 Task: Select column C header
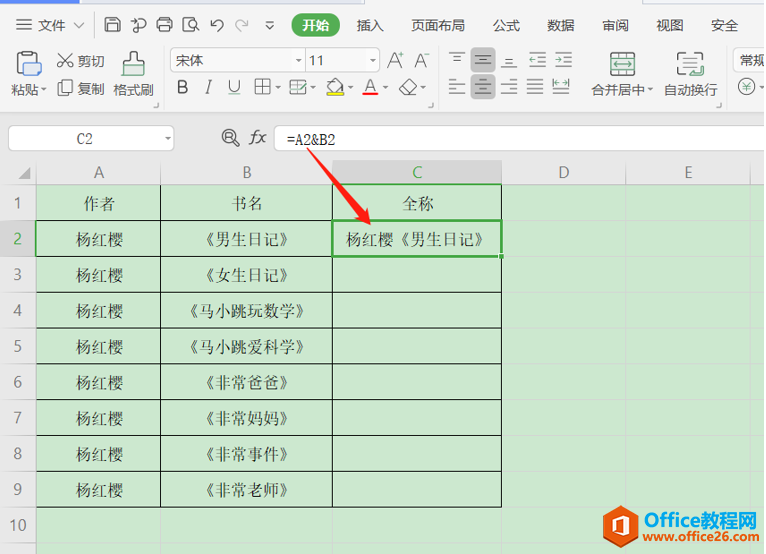click(417, 172)
